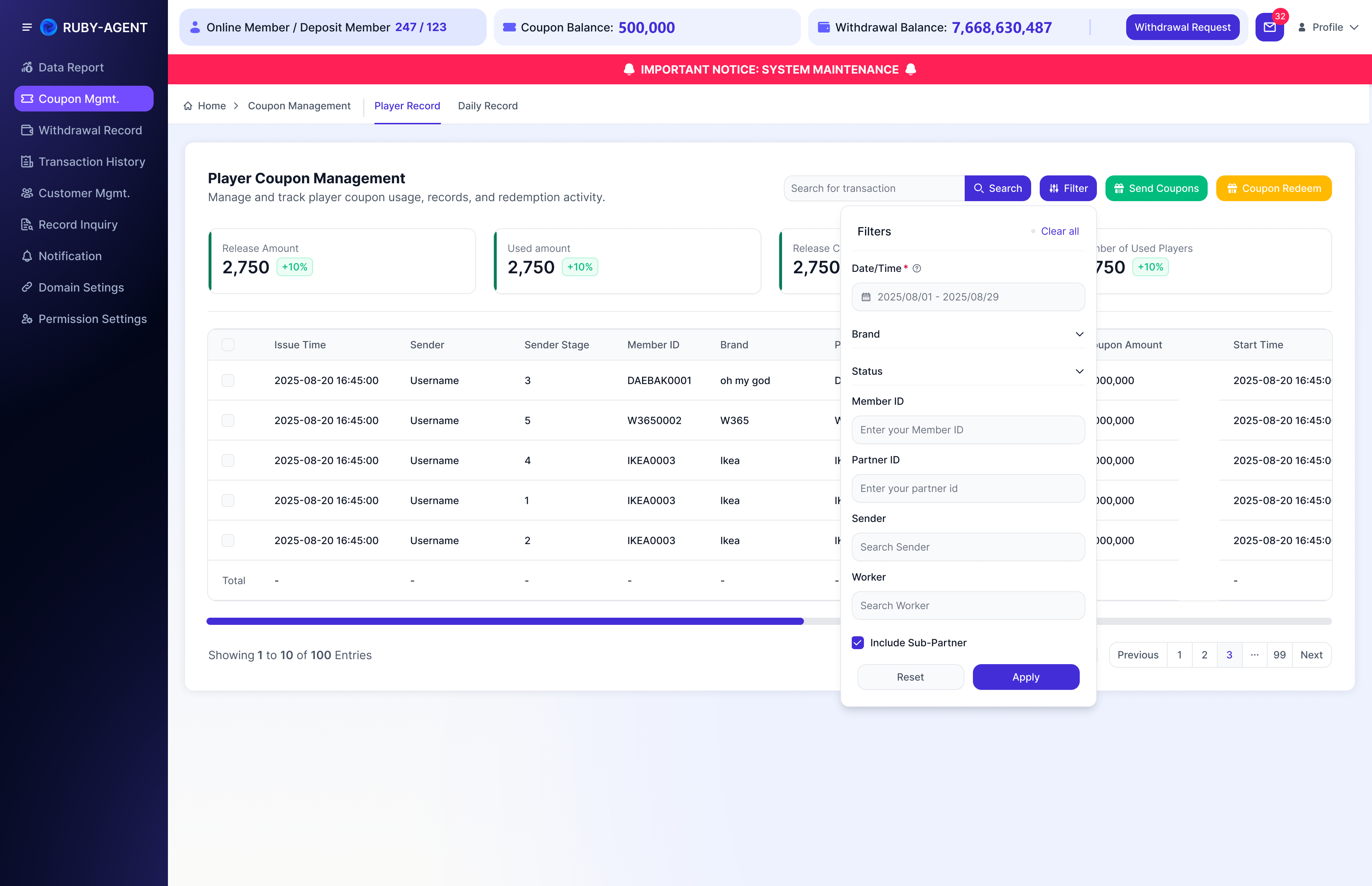
Task: Open the Profile dropdown chevron
Action: click(x=1354, y=27)
